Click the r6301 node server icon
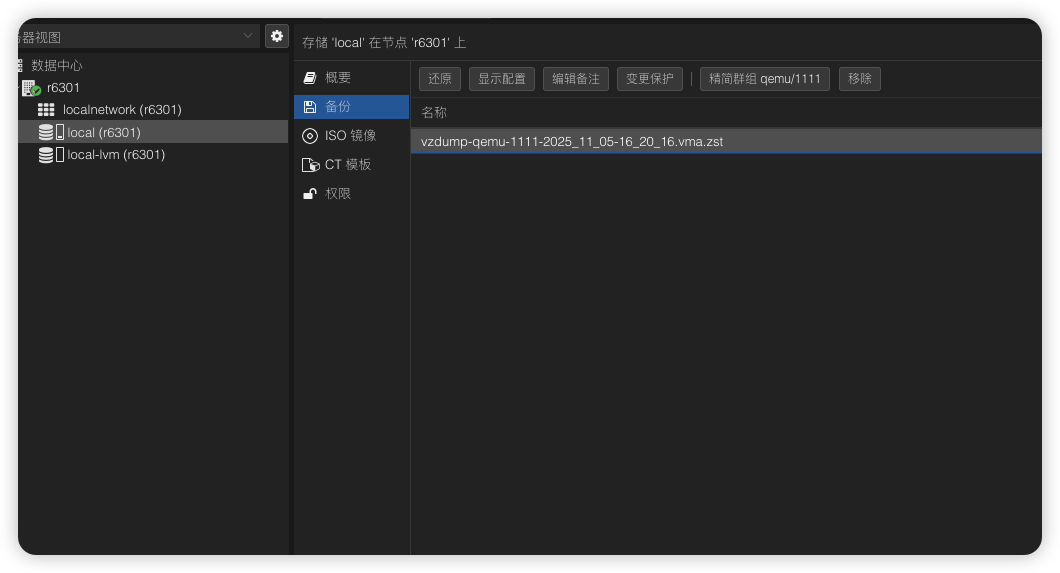Screen dimensions: 1060x573 click(31, 88)
